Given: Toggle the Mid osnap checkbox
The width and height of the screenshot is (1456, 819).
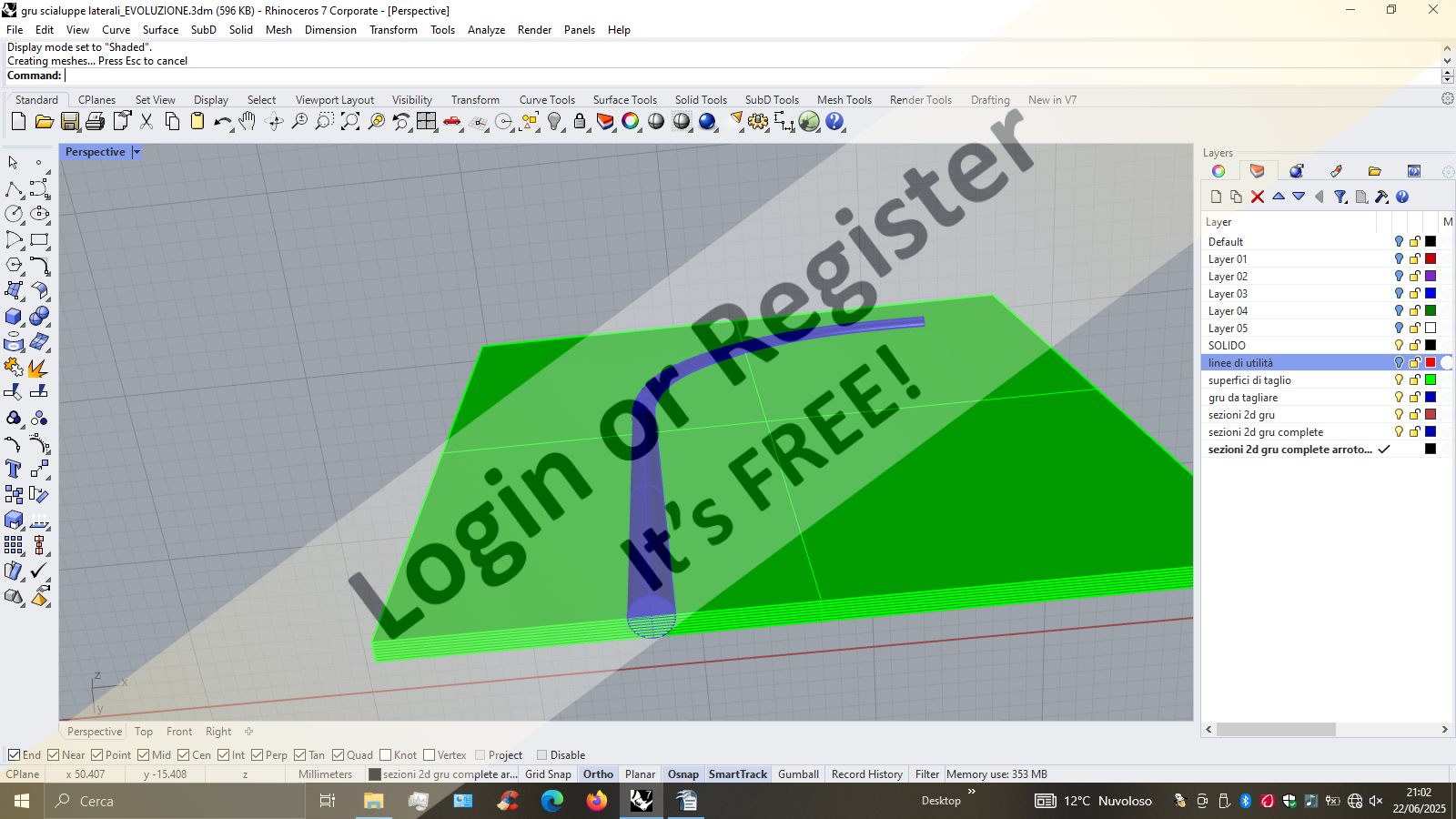Looking at the screenshot, I should [144, 755].
